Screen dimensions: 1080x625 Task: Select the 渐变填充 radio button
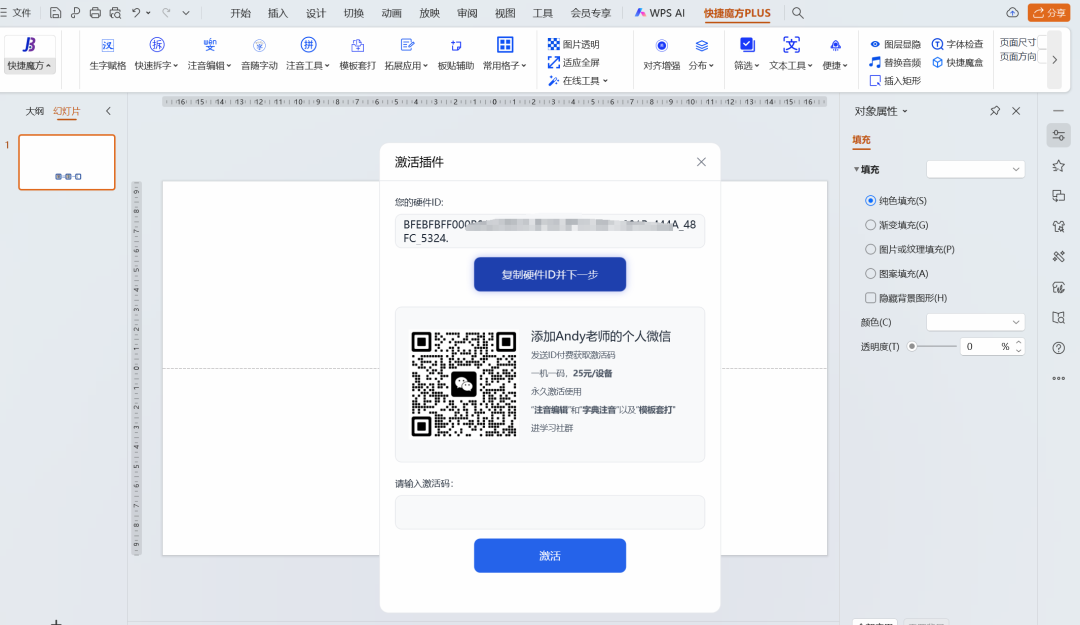[871, 224]
